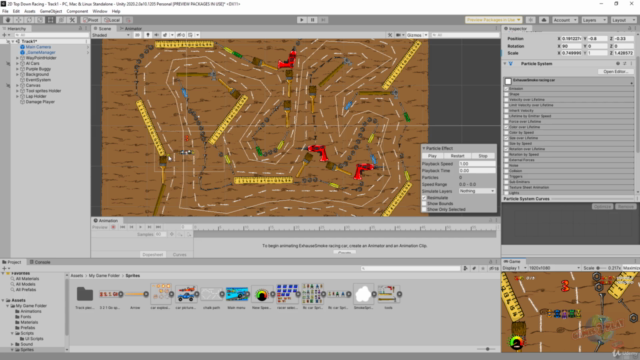Click Stop in Particle Effect panel
Image resolution: width=640 pixels, height=360 pixels.
click(483, 156)
